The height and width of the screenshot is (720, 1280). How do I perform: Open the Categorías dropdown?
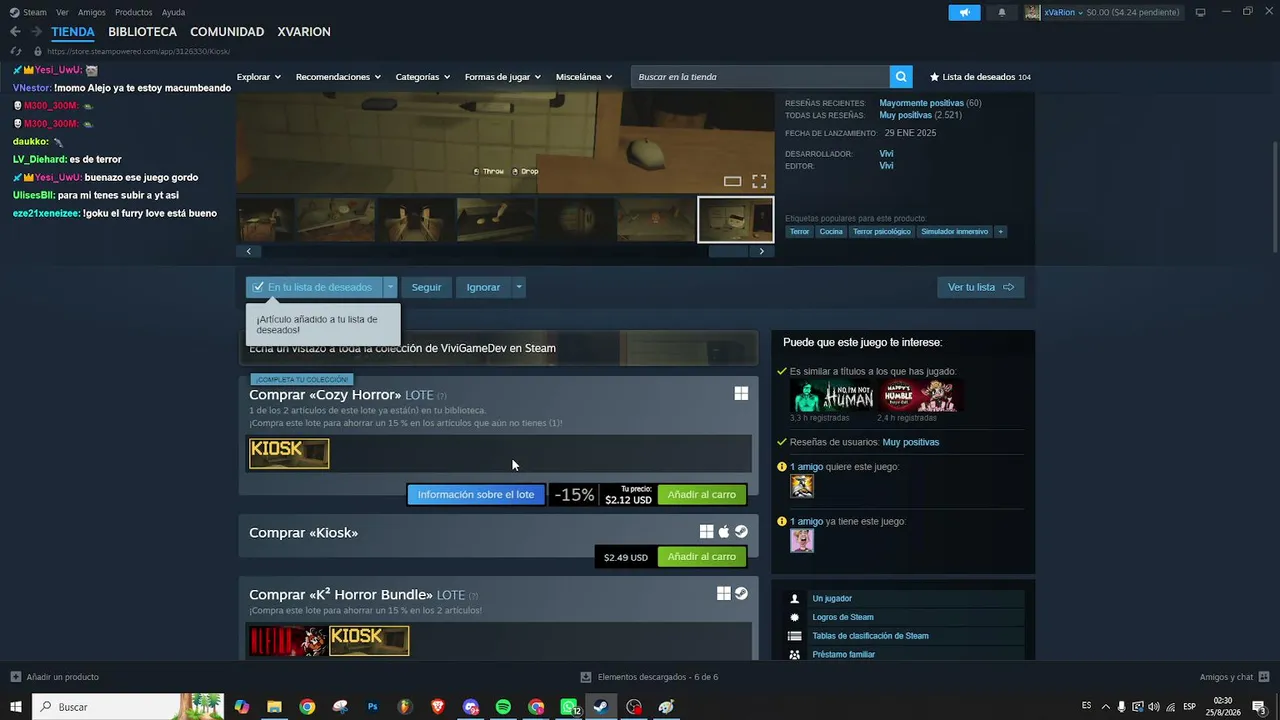(x=423, y=77)
